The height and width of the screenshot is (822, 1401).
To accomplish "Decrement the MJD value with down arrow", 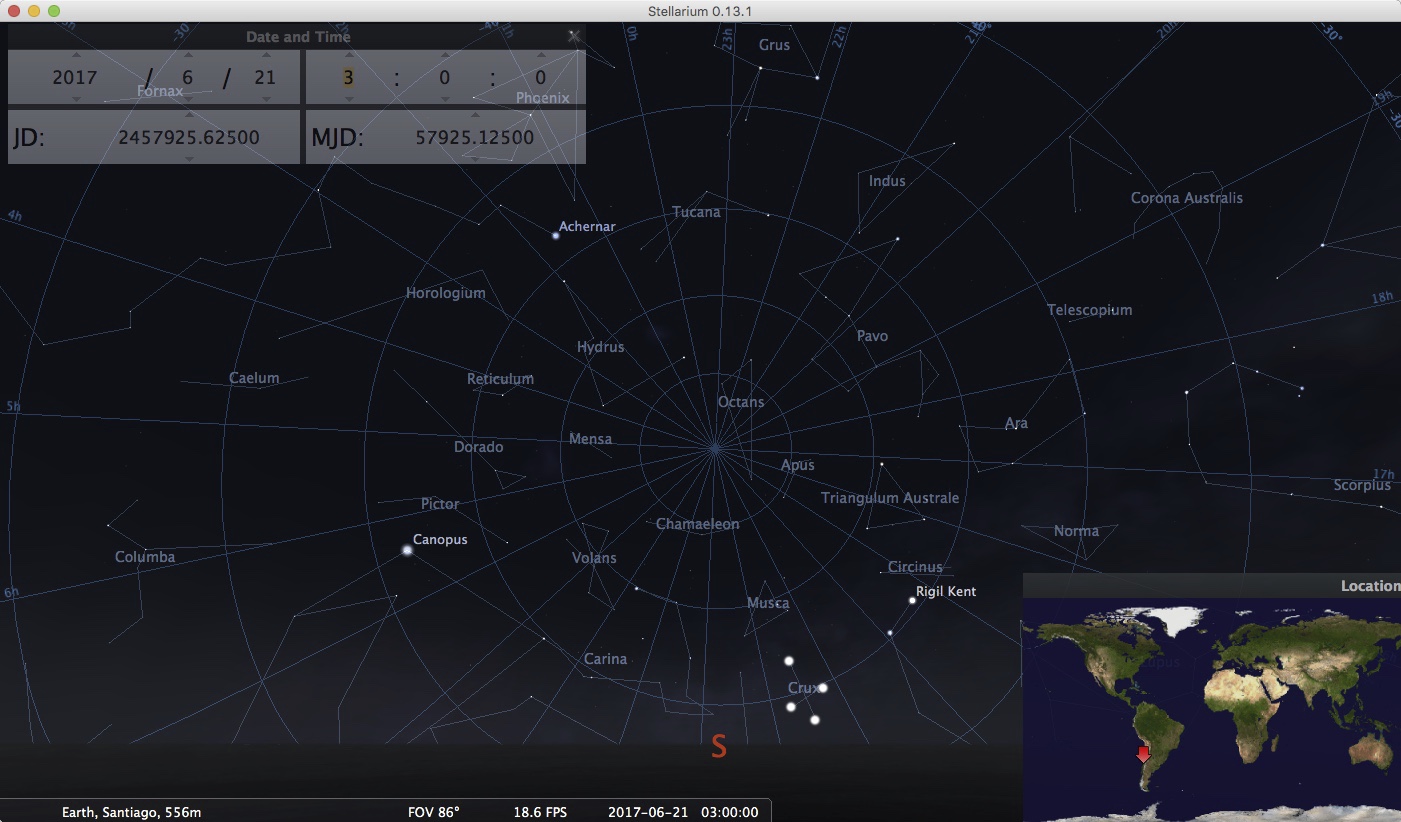I will click(475, 158).
